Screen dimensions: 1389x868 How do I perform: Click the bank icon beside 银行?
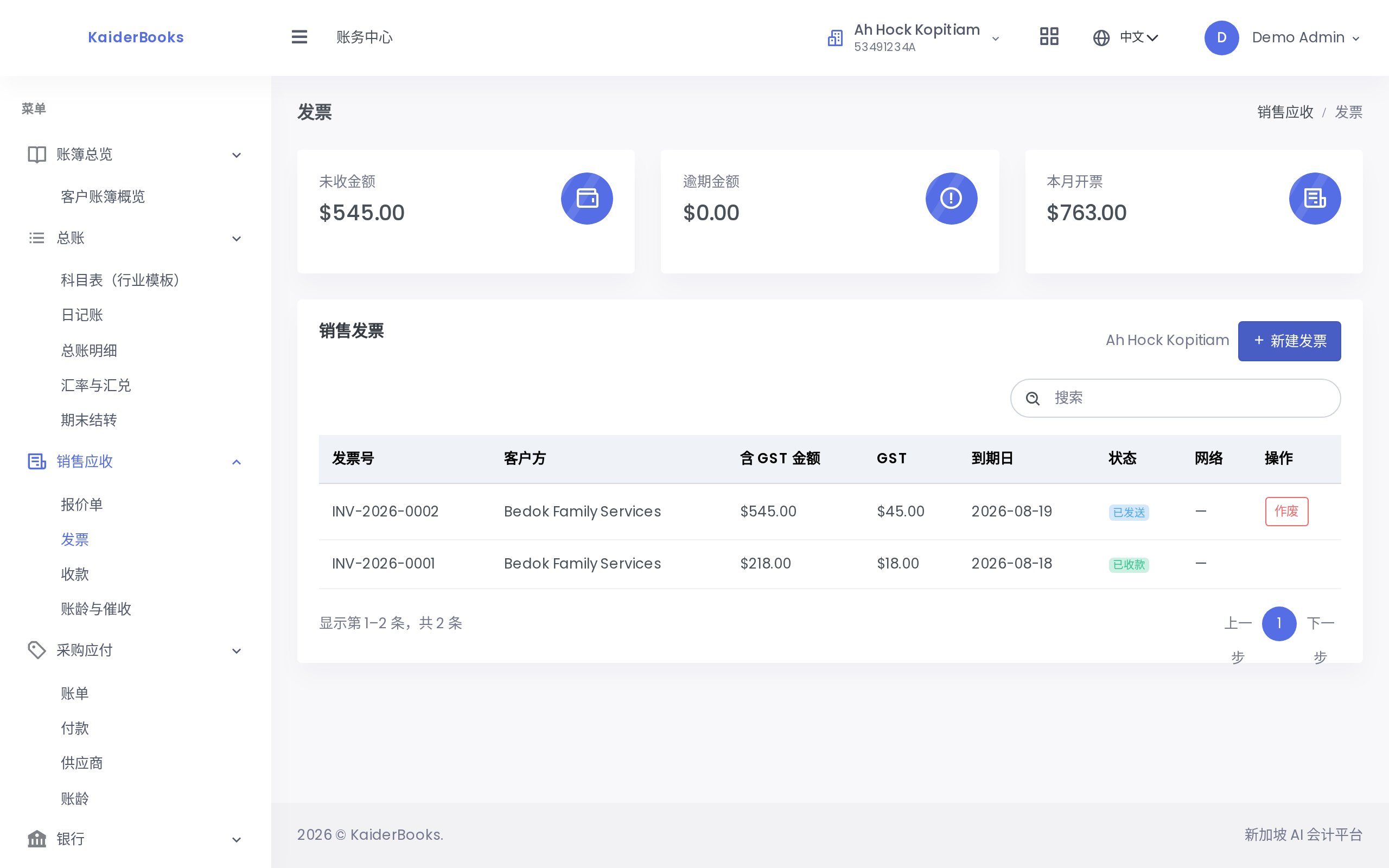37,839
